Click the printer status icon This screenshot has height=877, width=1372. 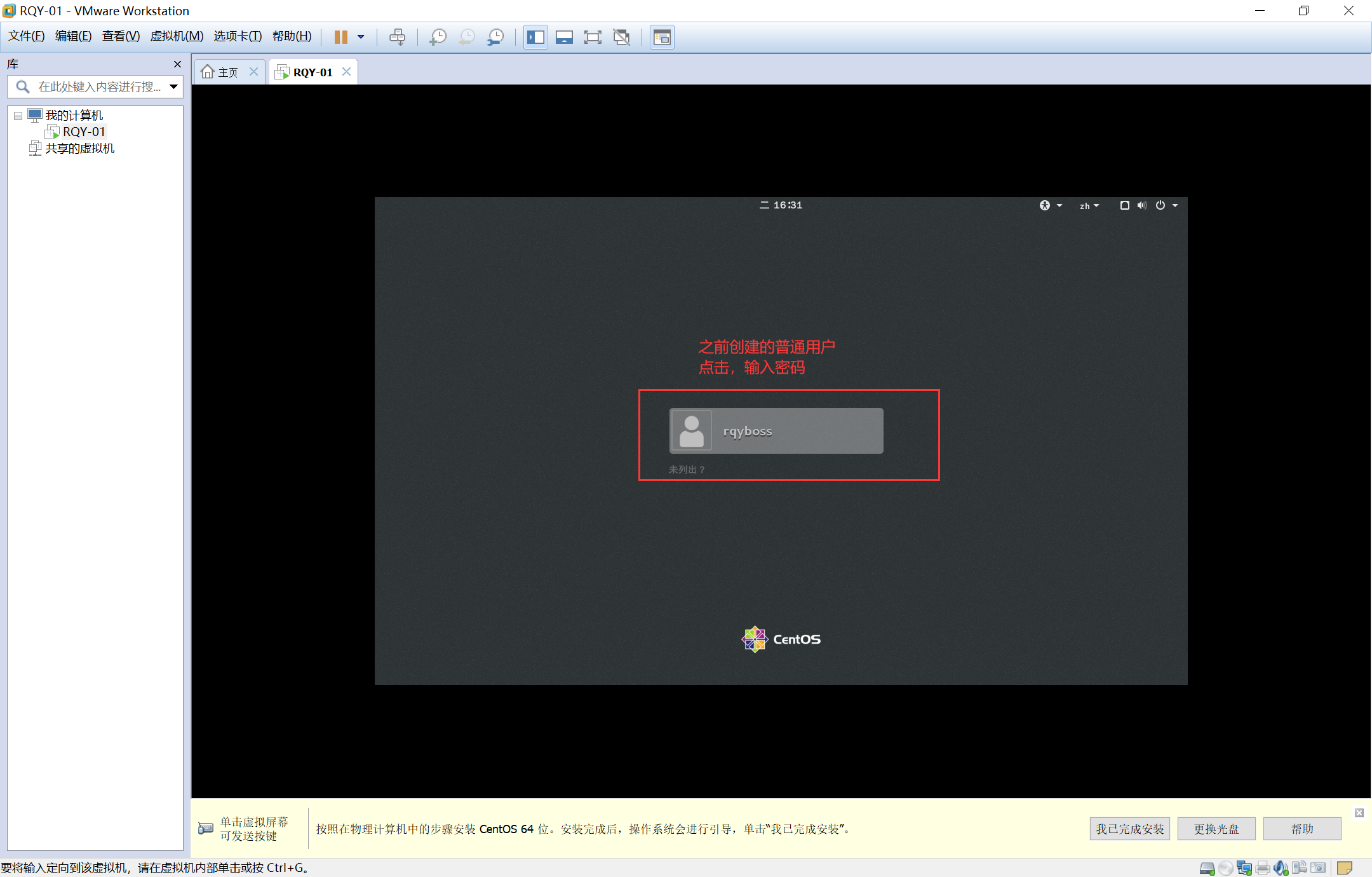1263,868
